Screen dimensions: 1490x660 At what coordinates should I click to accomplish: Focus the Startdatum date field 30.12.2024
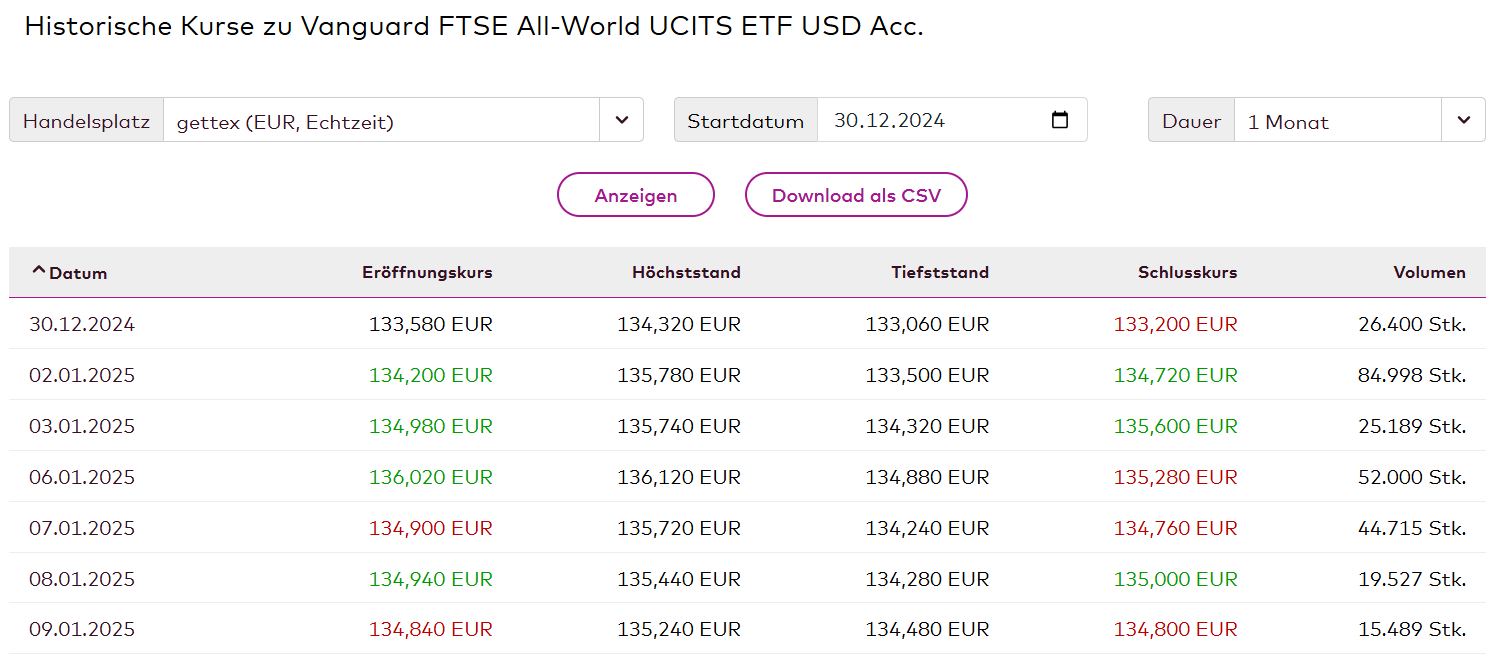(952, 120)
